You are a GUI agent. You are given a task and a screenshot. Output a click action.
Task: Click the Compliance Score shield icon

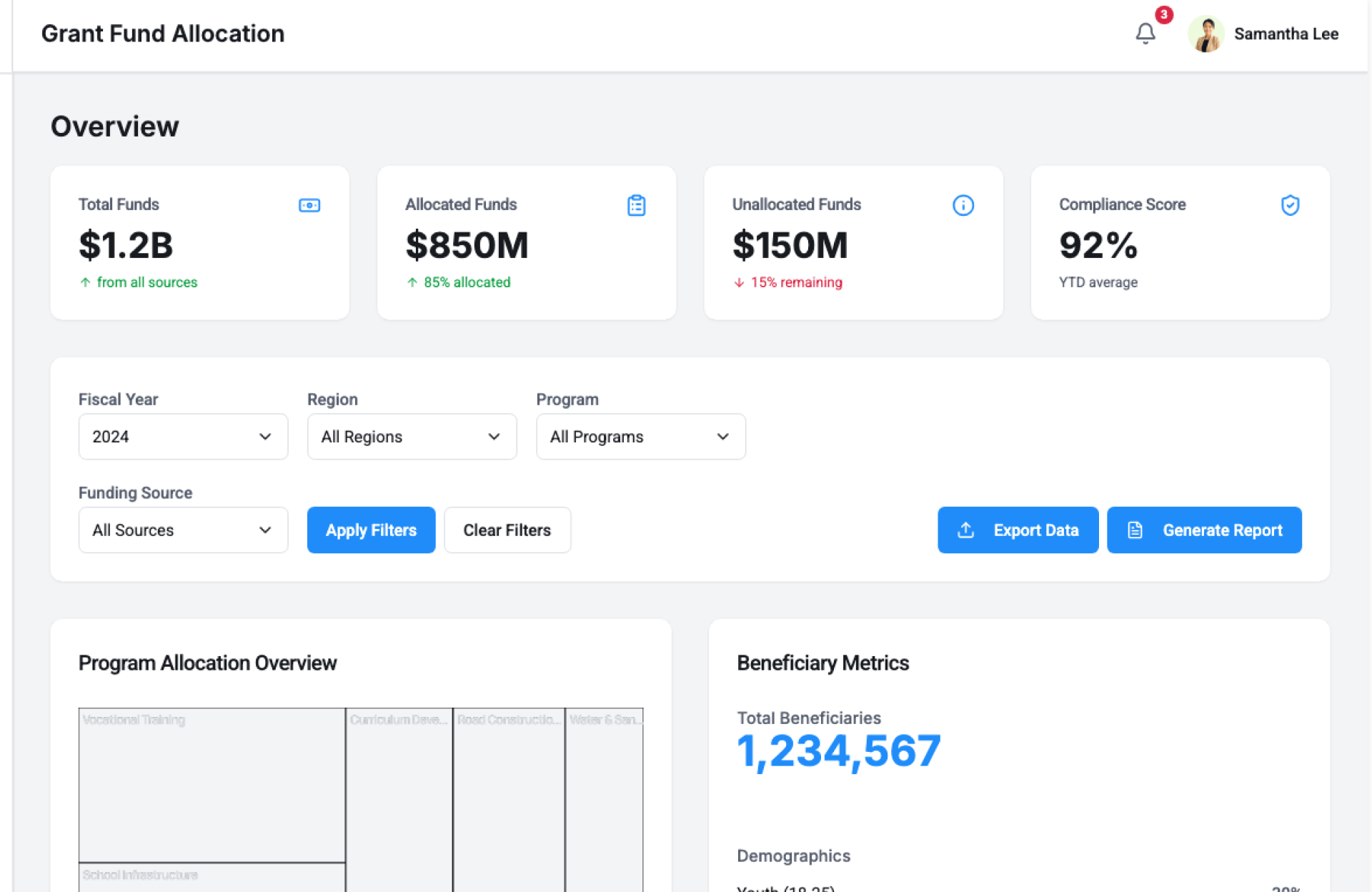point(1290,205)
